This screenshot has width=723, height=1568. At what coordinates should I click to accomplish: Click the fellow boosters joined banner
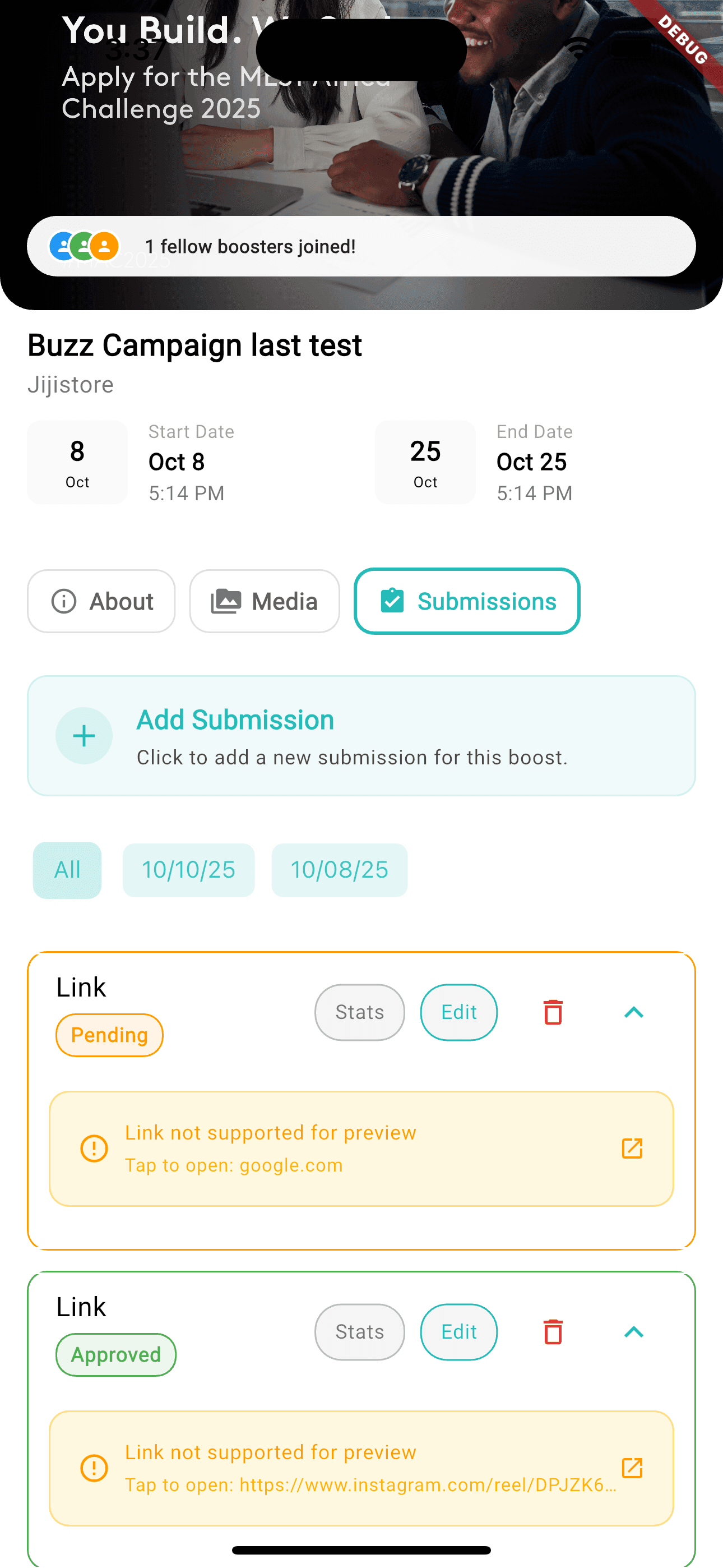[361, 246]
